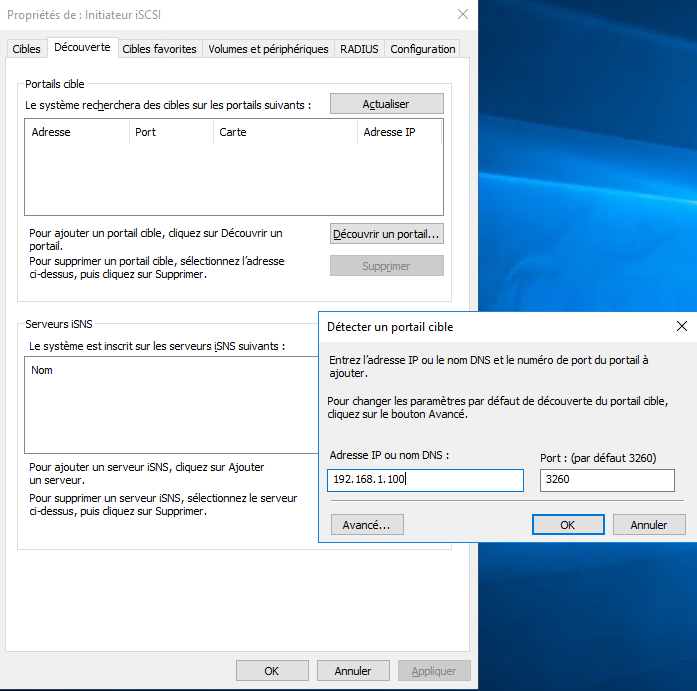The width and height of the screenshot is (697, 691).
Task: Focus the Adresse IP ou nom DNS field
Action: click(x=425, y=480)
